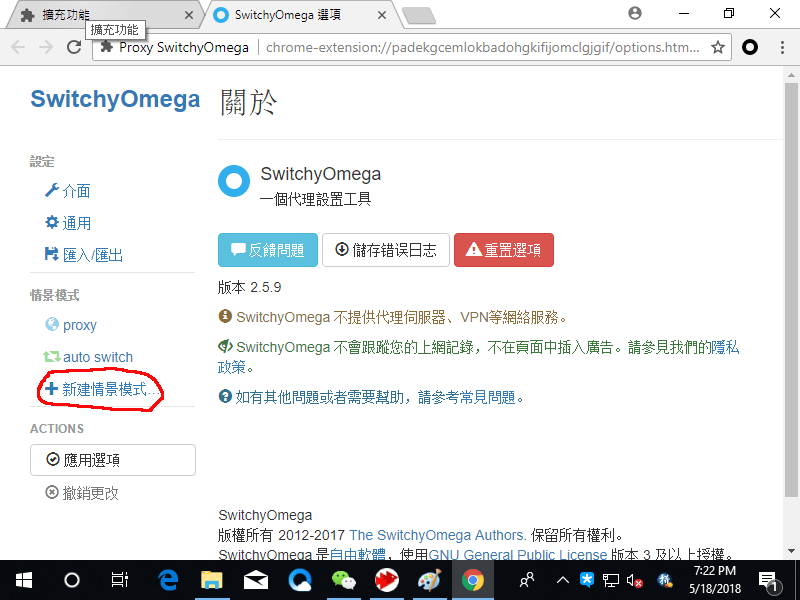Bookmark this page with the star icon
Image resolution: width=800 pixels, height=600 pixels.
[x=718, y=47]
